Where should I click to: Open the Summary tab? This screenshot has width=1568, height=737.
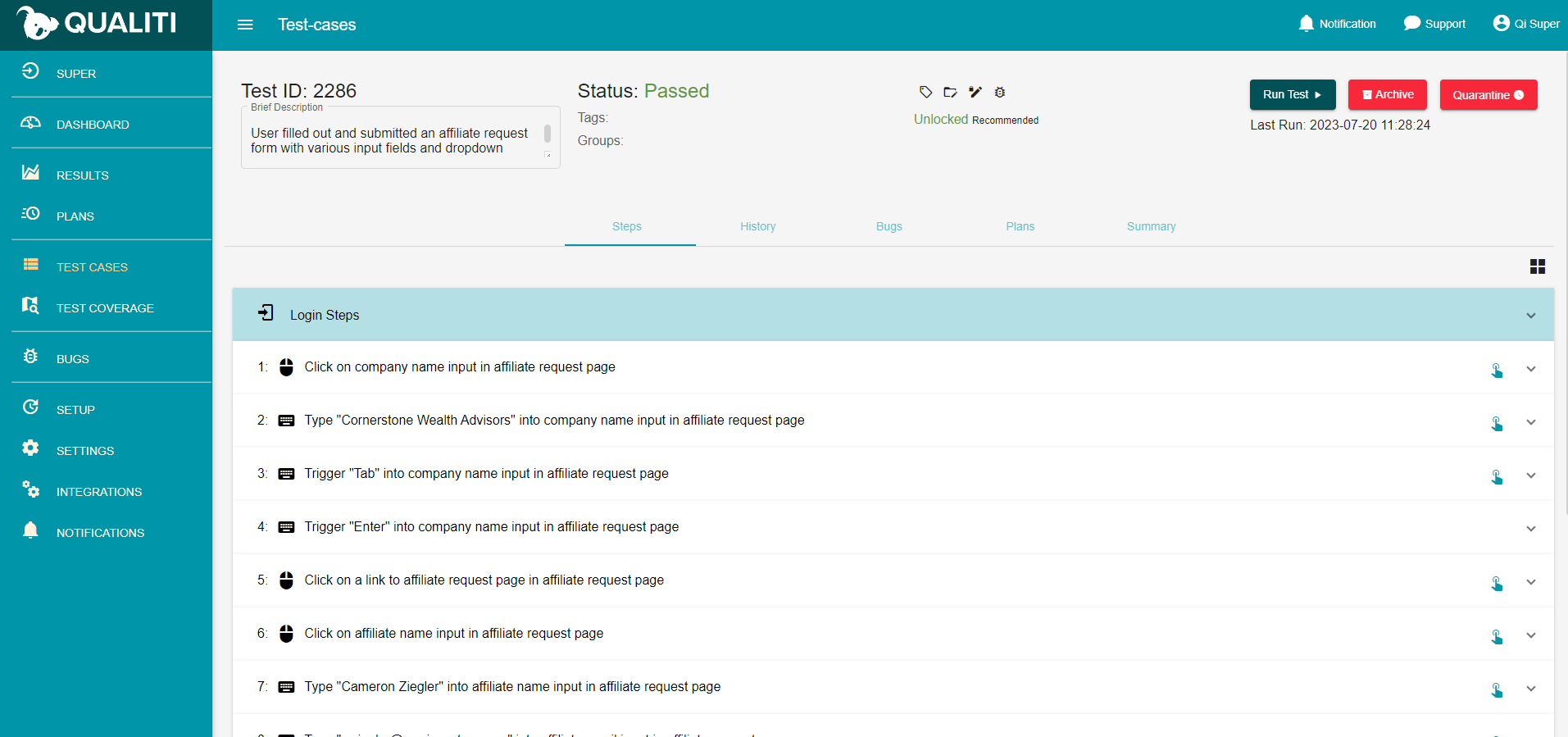click(1151, 226)
